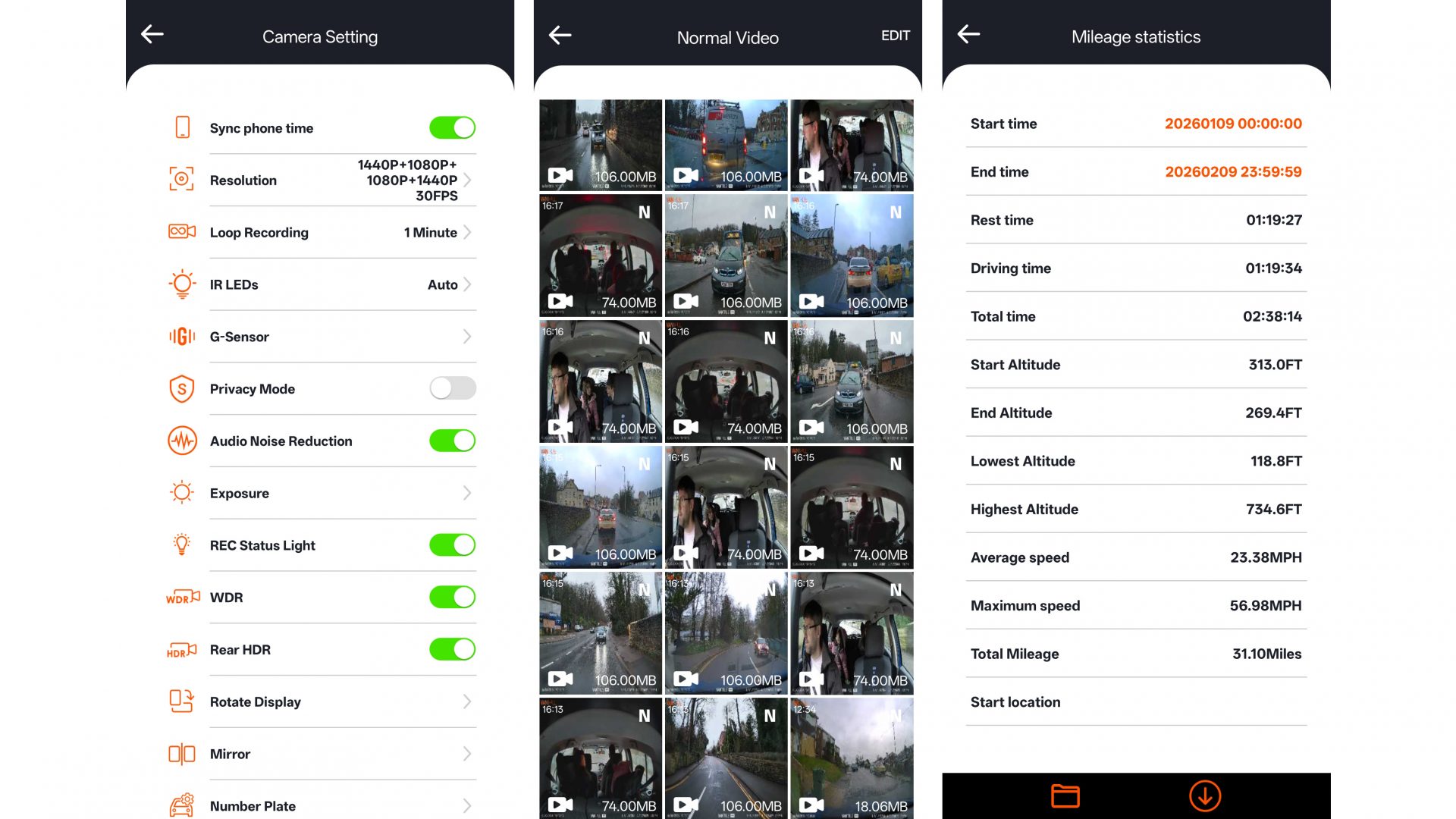This screenshot has height=819, width=1456.
Task: Click the IR LEDs bulb icon
Action: tap(182, 284)
